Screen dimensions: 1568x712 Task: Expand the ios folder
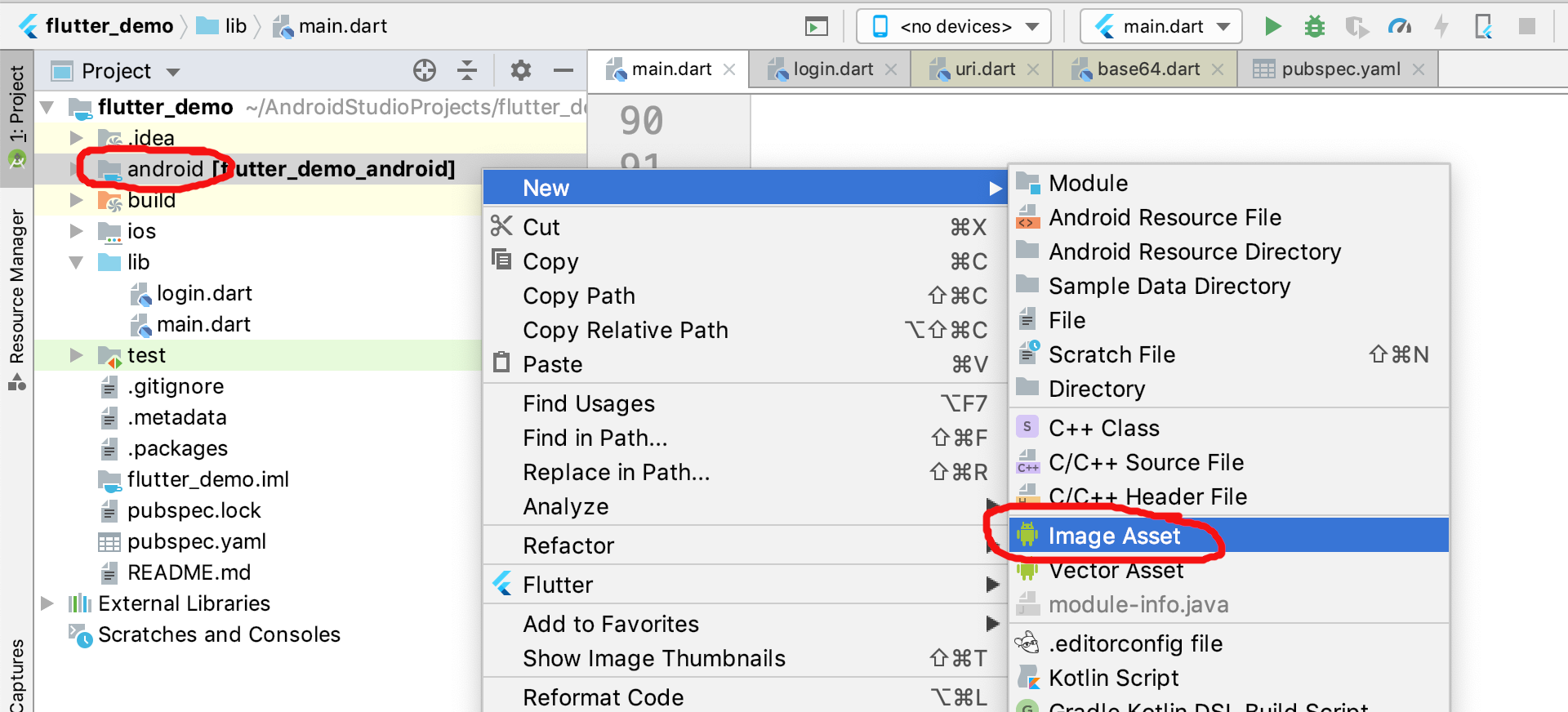(77, 231)
